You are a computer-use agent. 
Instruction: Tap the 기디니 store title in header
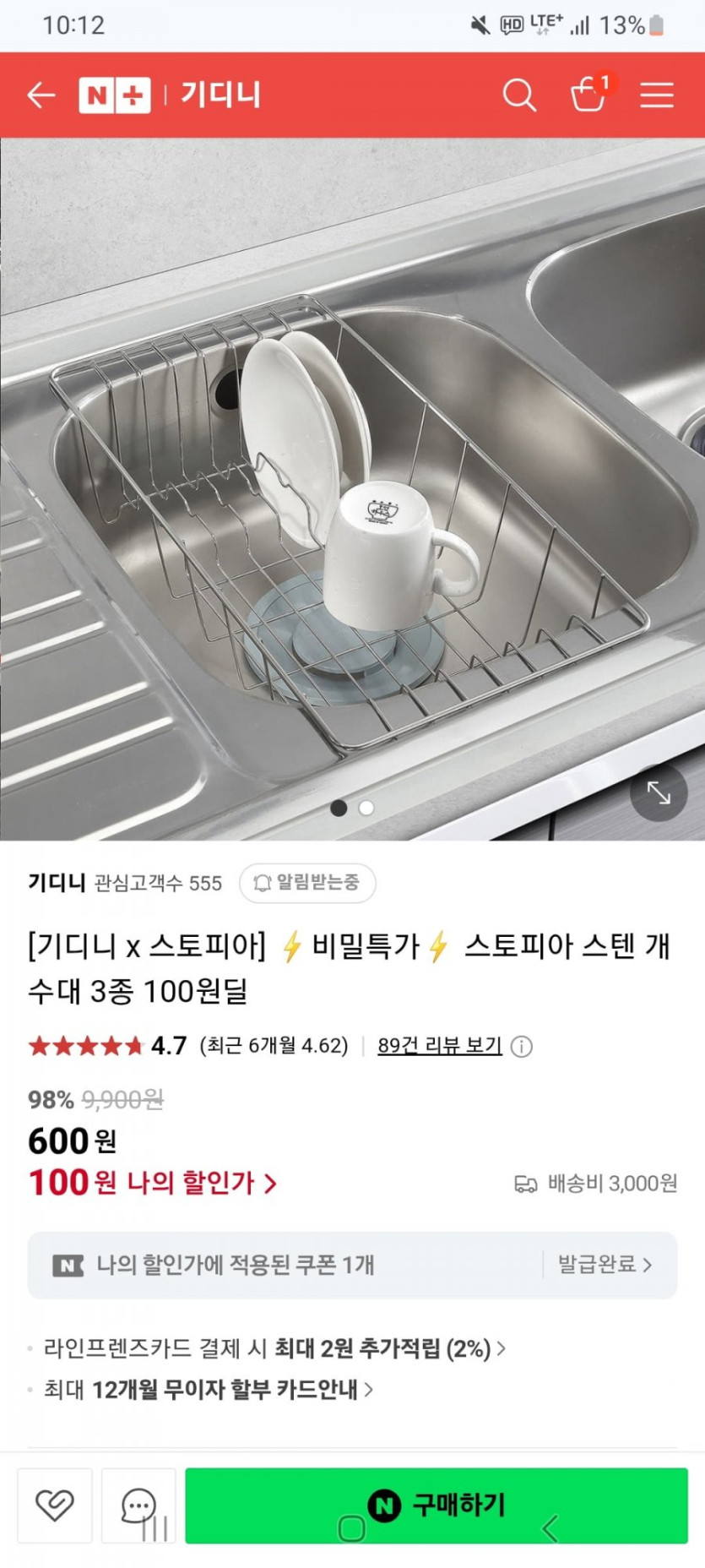[x=220, y=95]
